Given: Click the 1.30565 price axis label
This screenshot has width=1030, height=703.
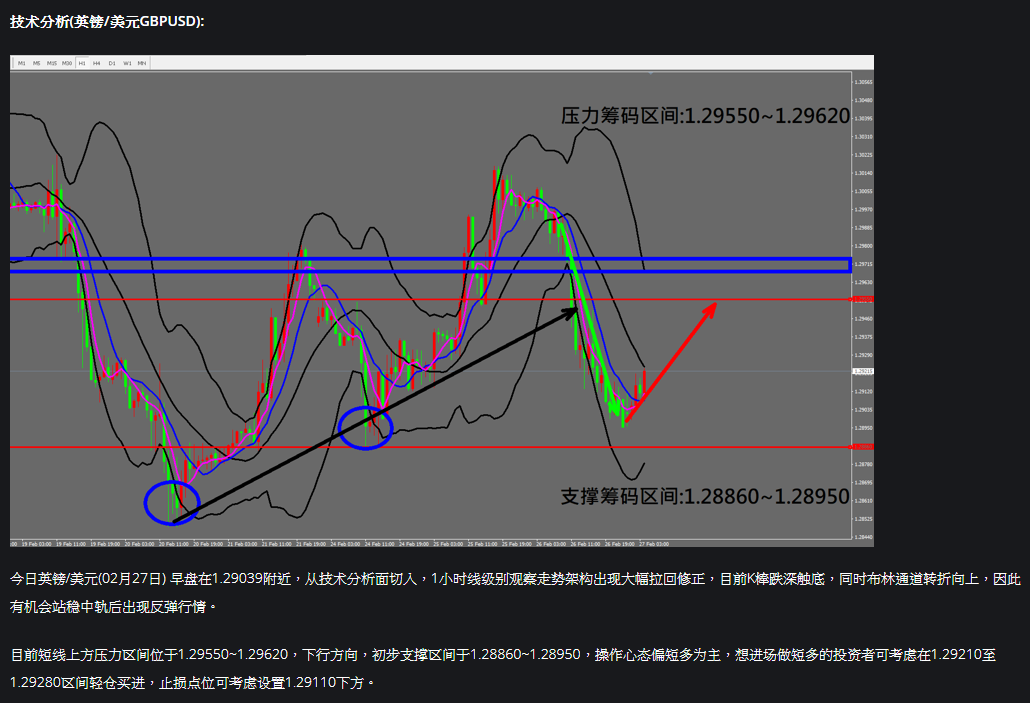Looking at the screenshot, I should 863,82.
